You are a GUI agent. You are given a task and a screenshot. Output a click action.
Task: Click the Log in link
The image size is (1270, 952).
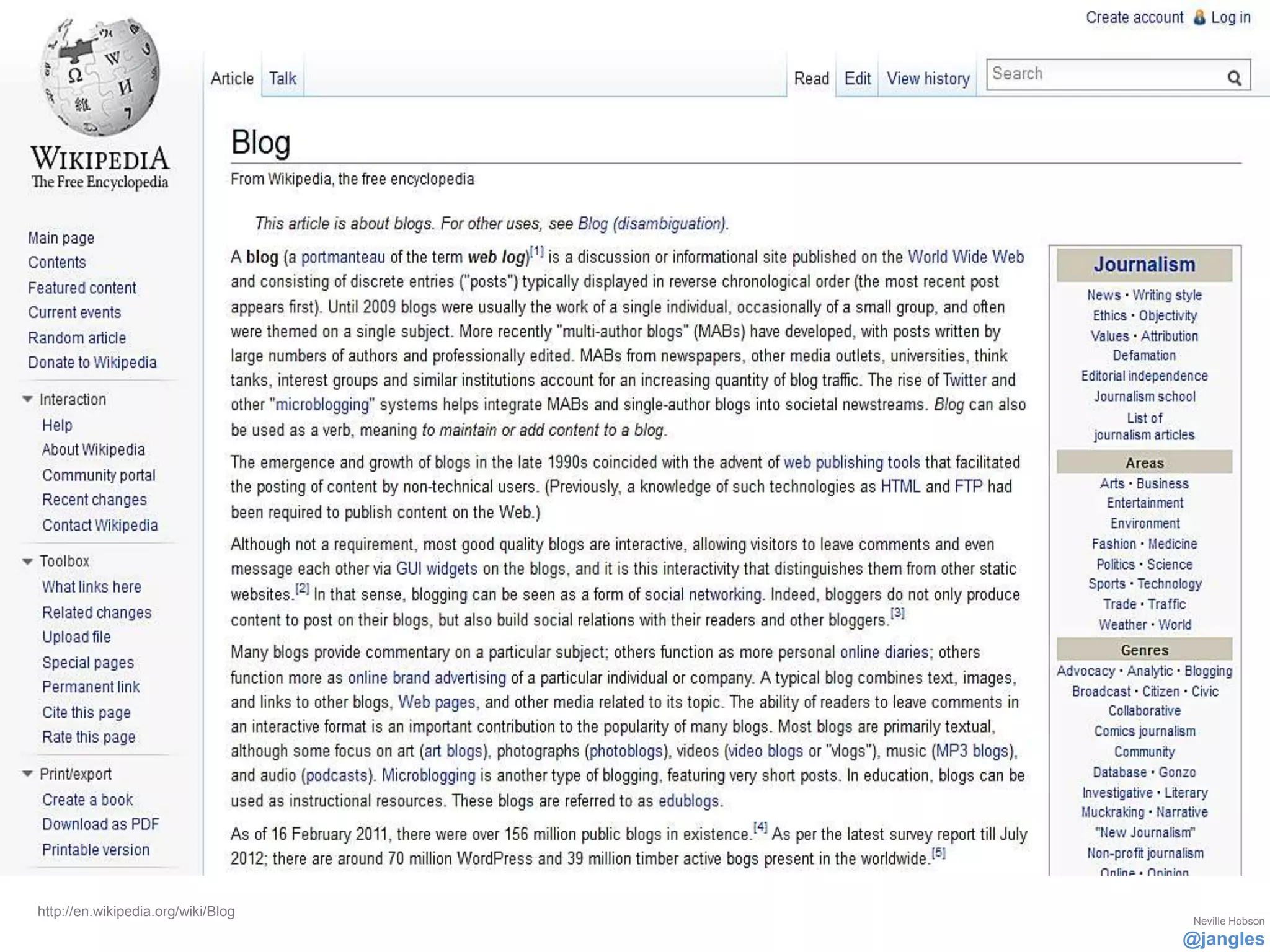tap(1230, 17)
